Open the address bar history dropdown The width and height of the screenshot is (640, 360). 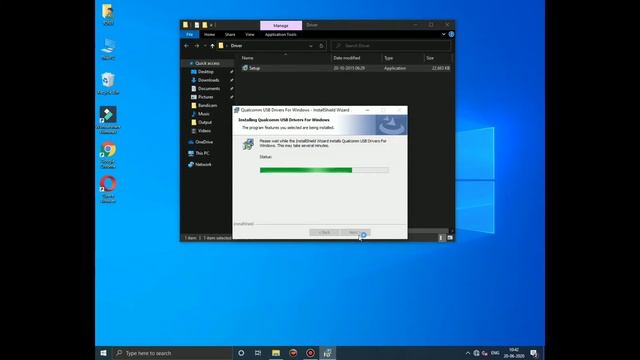pyautogui.click(x=311, y=46)
